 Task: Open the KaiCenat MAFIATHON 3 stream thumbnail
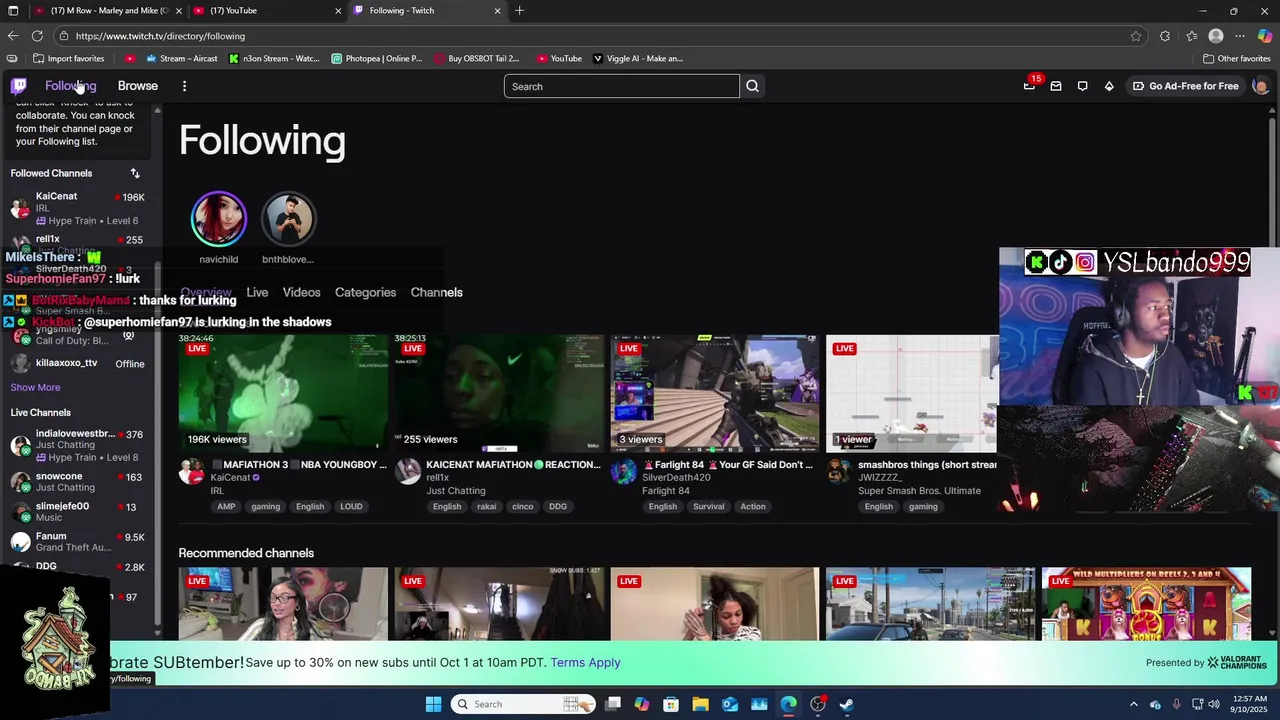(x=283, y=393)
